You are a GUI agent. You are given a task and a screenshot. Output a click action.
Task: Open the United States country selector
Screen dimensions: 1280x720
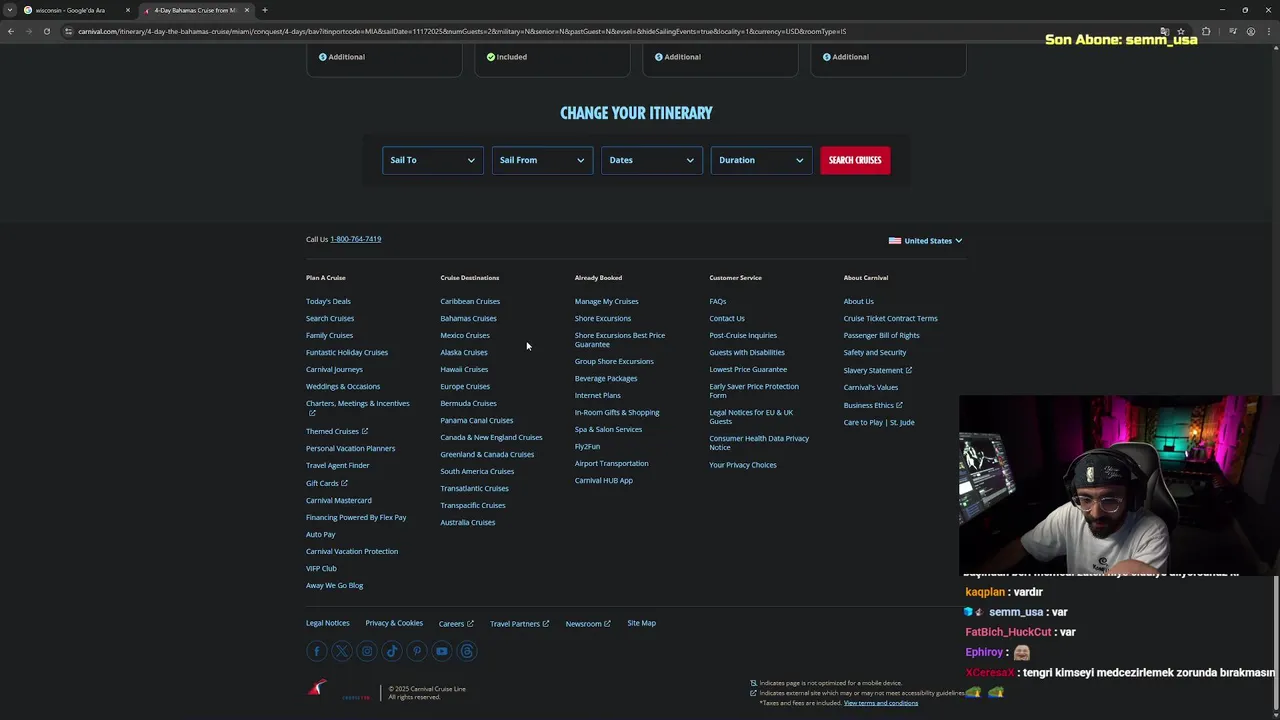(x=925, y=241)
